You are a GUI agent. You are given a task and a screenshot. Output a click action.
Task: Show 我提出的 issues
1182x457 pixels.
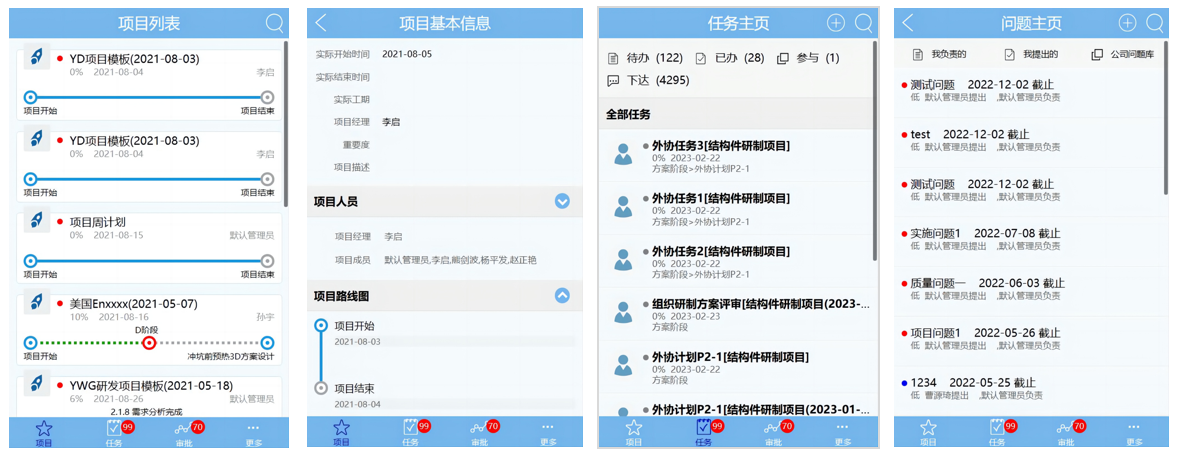[1031, 54]
